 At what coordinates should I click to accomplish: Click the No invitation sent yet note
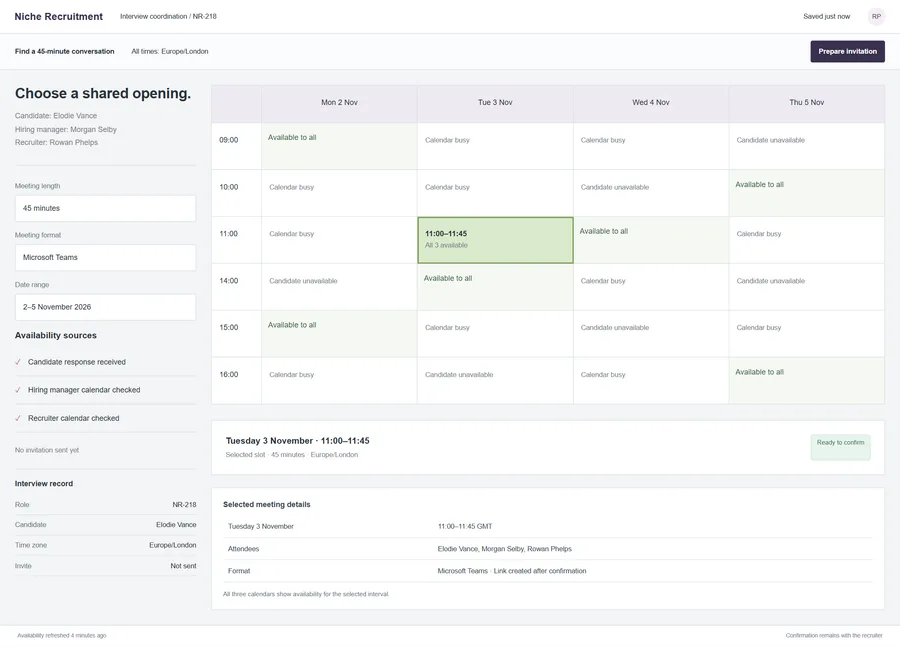tap(46, 451)
